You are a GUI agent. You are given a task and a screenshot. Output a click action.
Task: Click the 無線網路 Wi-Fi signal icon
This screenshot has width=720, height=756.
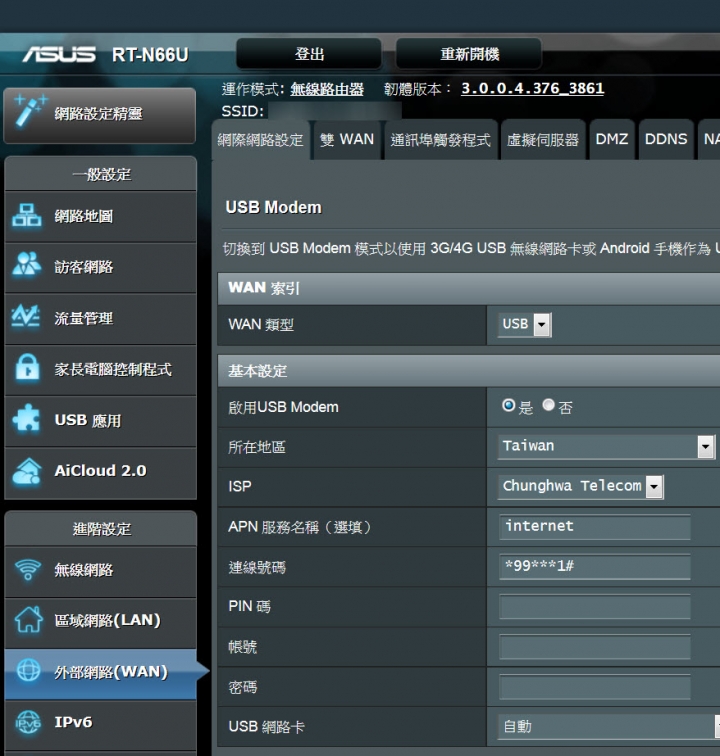28,569
